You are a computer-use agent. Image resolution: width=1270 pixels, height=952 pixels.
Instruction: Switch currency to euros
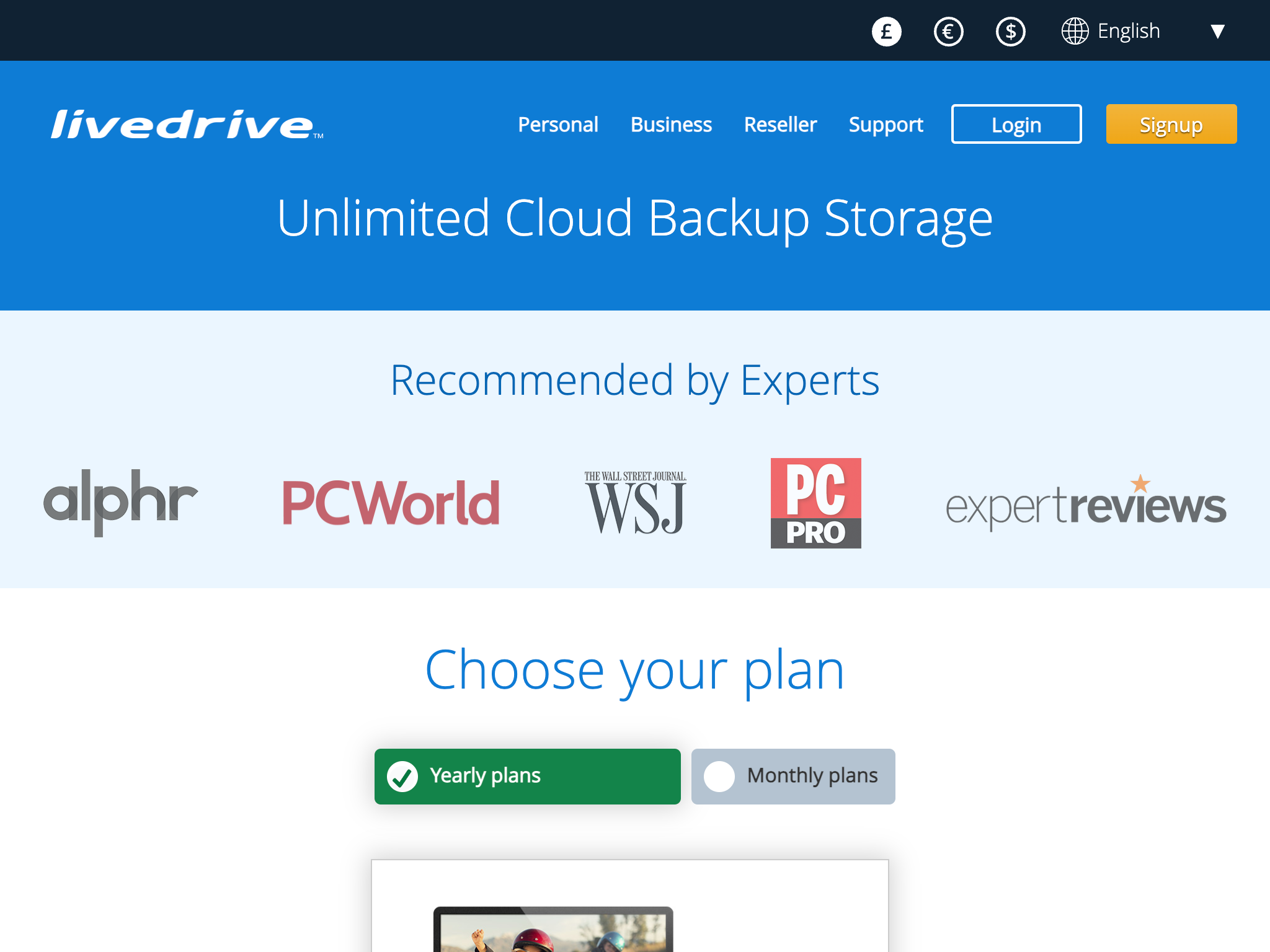coord(948,31)
